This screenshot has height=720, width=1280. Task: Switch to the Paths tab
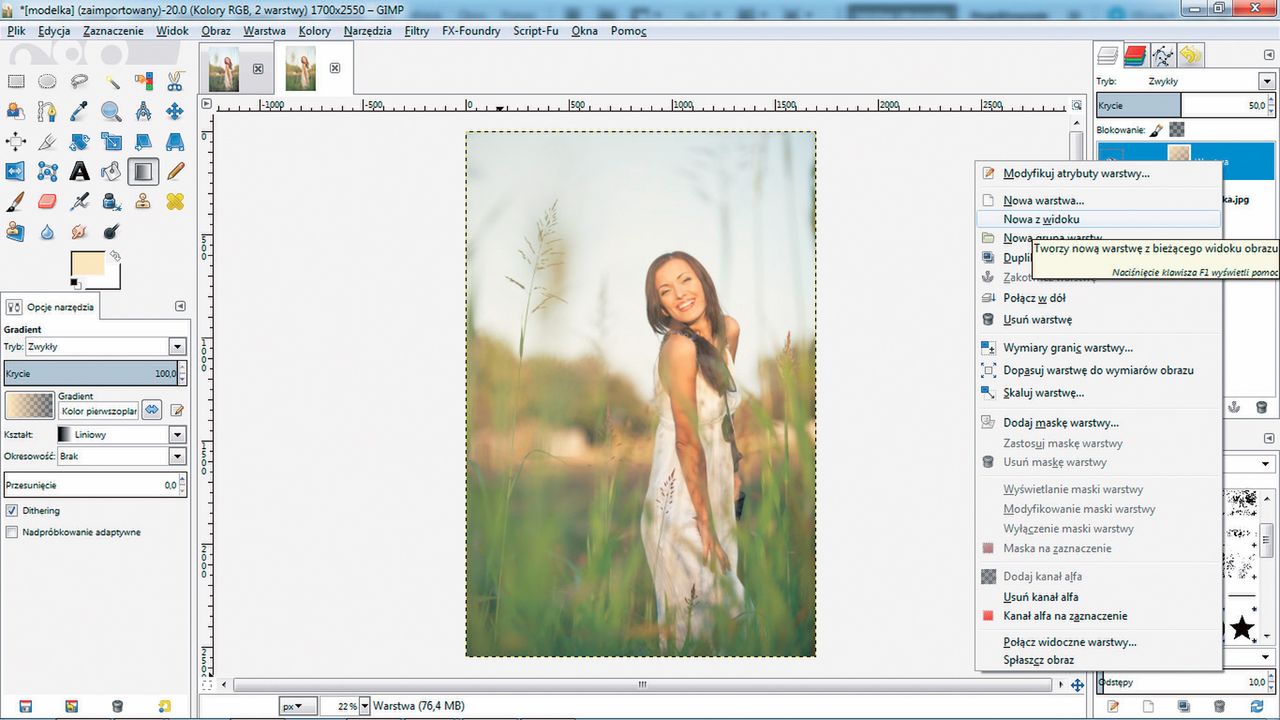point(1163,55)
